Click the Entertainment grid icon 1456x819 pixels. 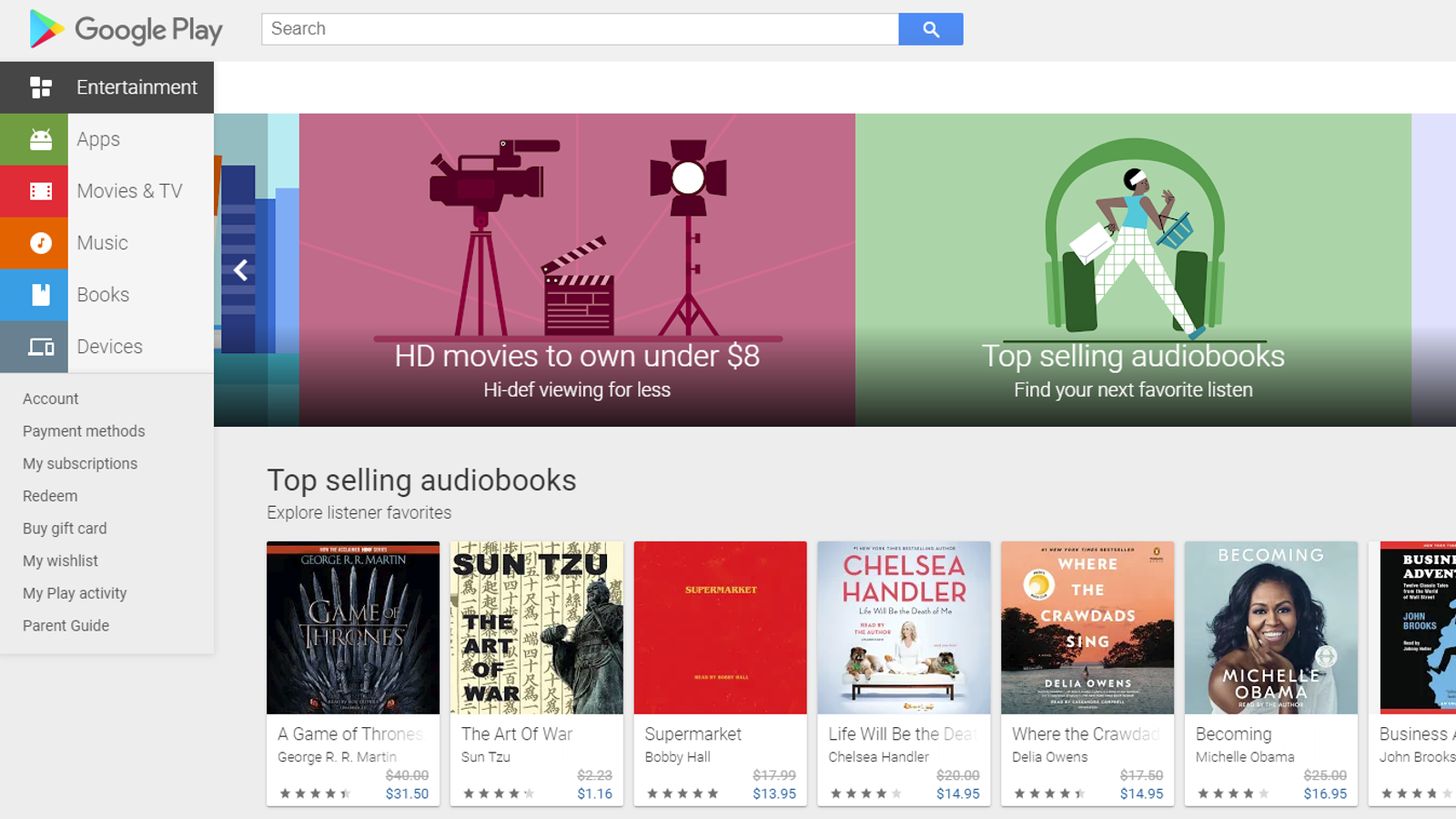(x=41, y=87)
